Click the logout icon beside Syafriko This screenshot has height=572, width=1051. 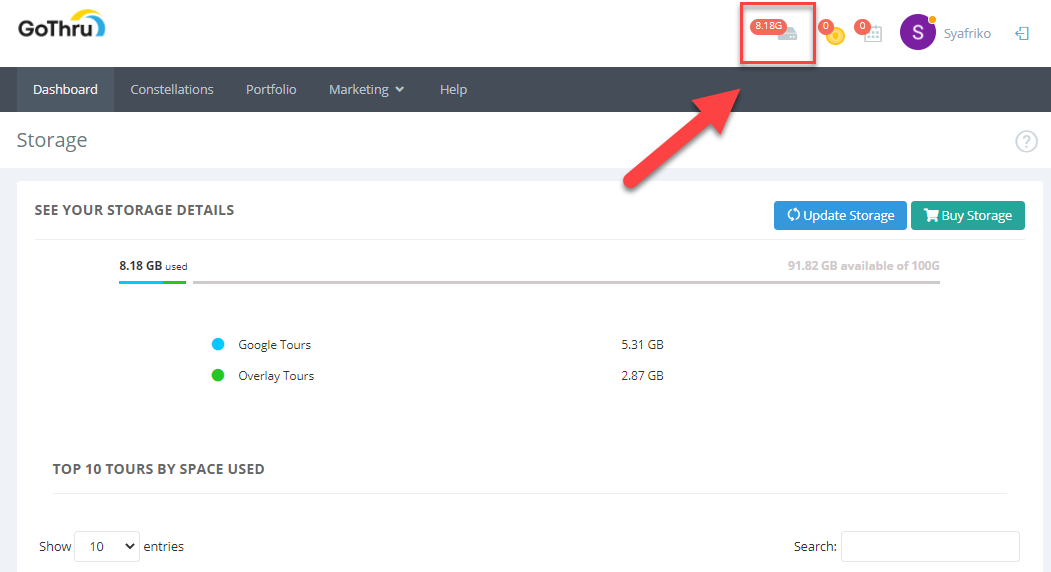click(x=1022, y=34)
